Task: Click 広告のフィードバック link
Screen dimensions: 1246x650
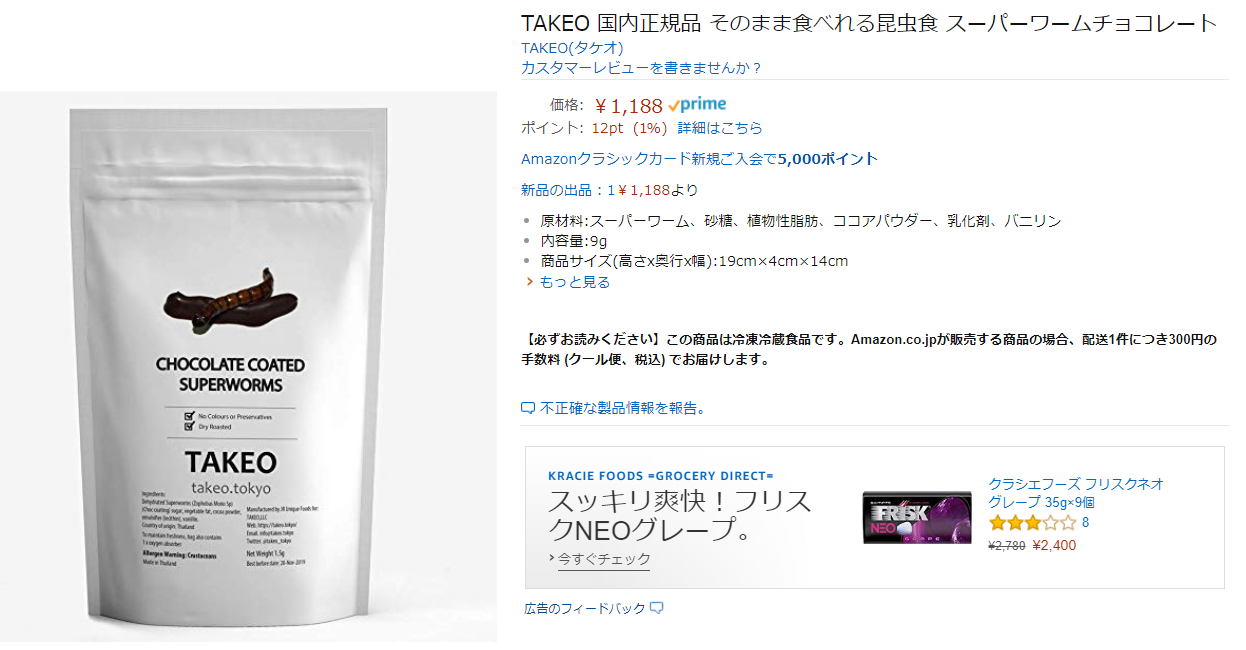Action: tap(585, 608)
